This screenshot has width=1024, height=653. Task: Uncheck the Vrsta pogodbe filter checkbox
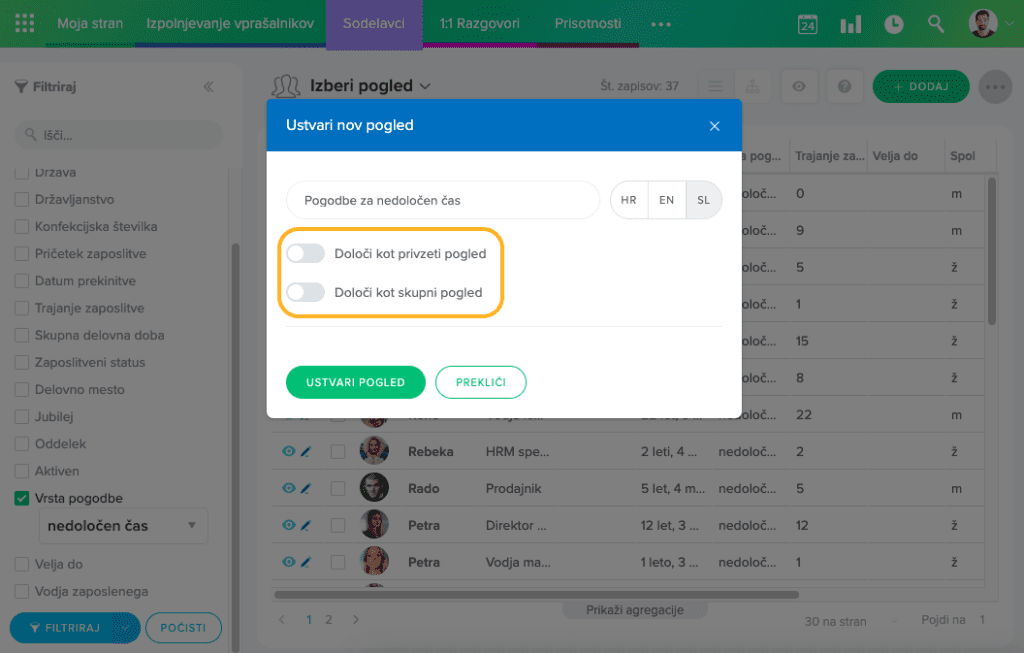pos(22,499)
